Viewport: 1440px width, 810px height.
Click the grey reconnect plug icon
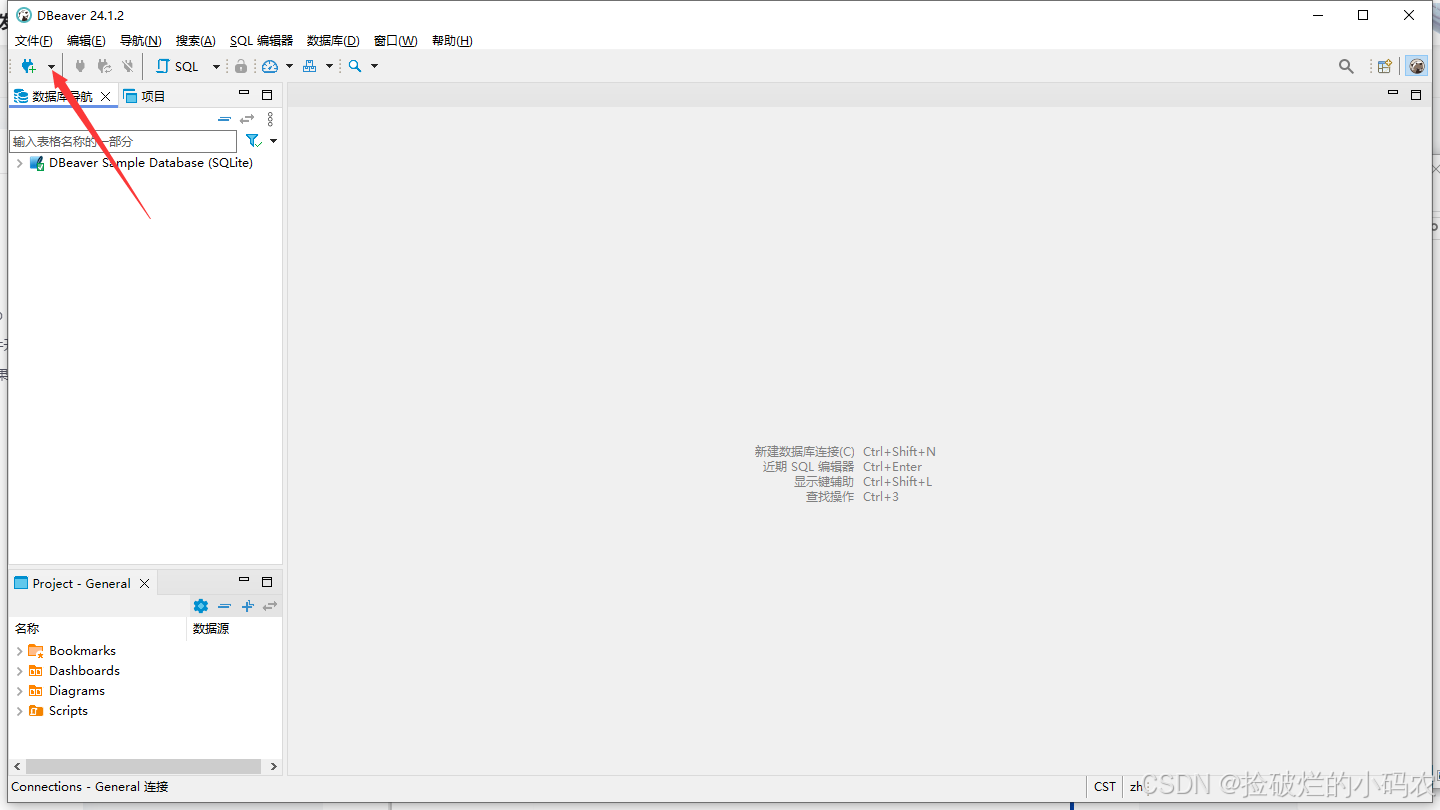104,66
